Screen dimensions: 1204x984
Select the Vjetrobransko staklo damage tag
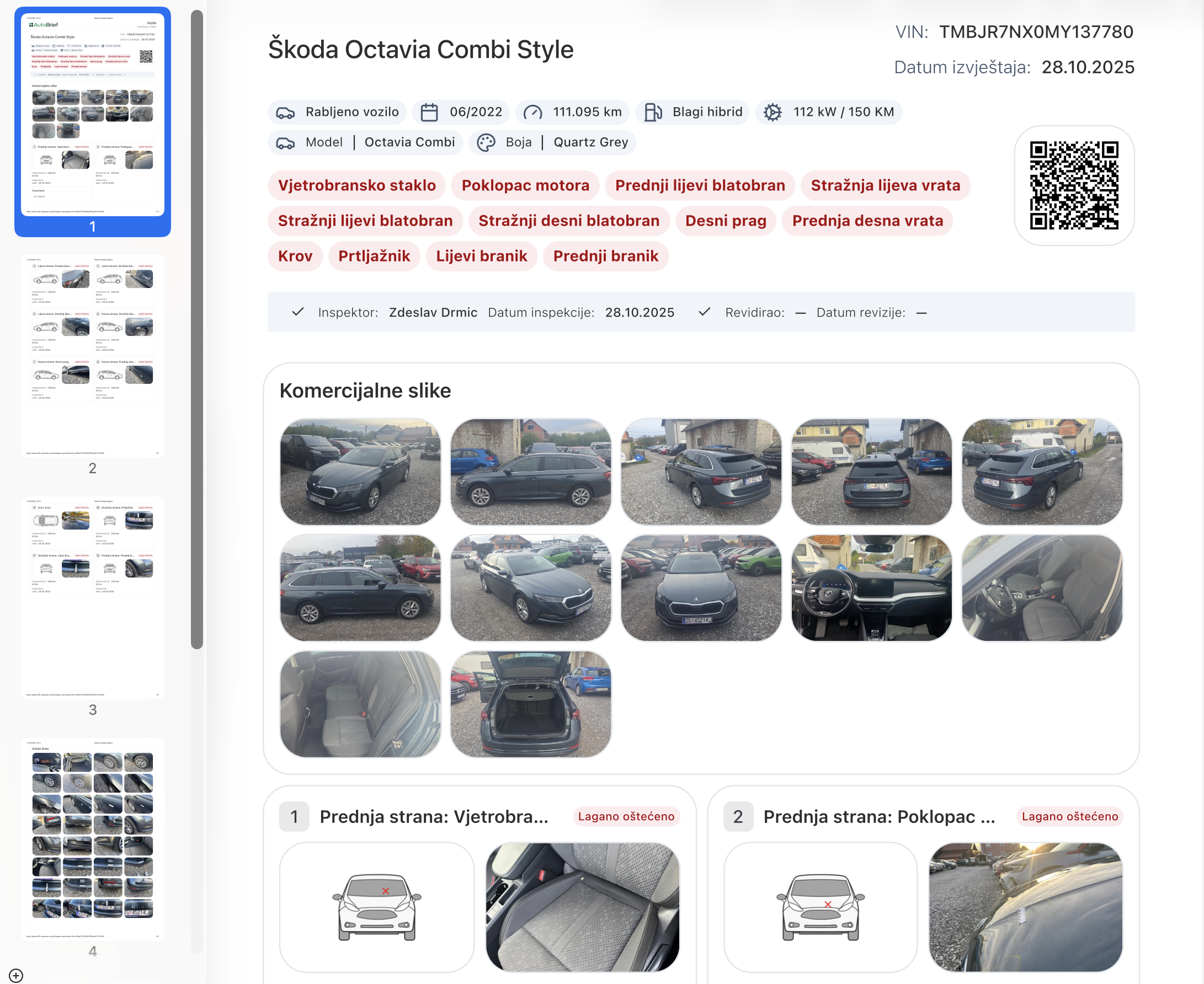tap(356, 185)
